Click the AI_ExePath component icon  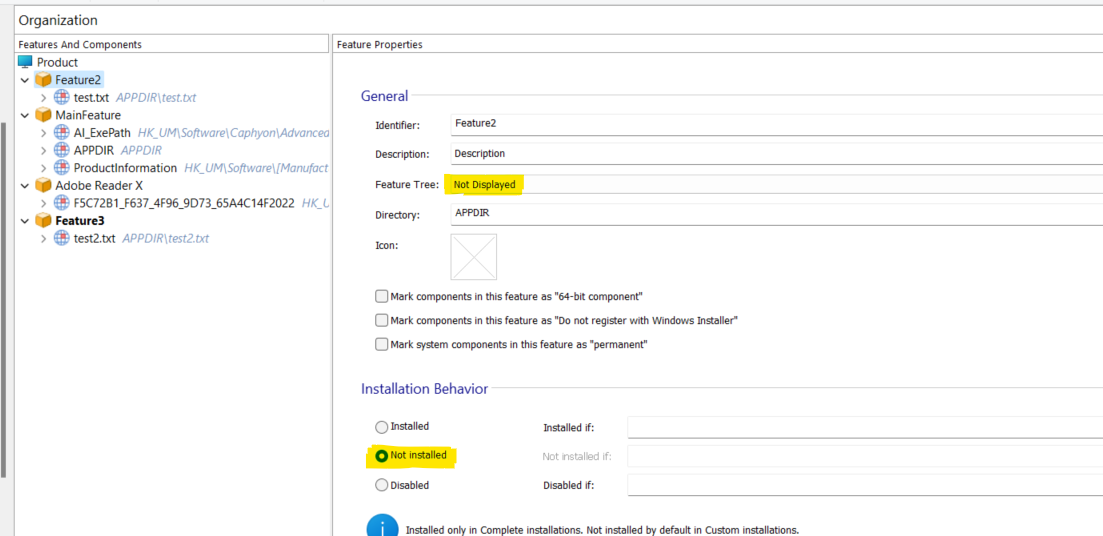point(62,132)
